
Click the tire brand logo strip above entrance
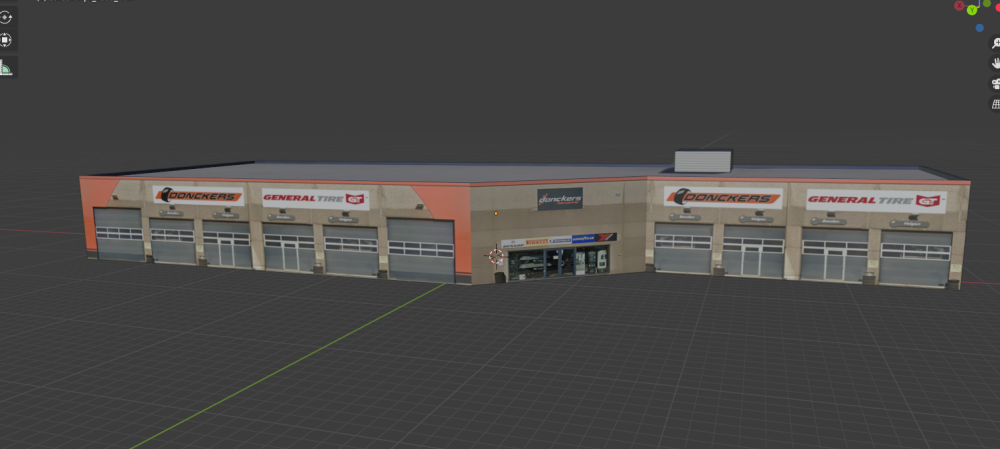[558, 240]
